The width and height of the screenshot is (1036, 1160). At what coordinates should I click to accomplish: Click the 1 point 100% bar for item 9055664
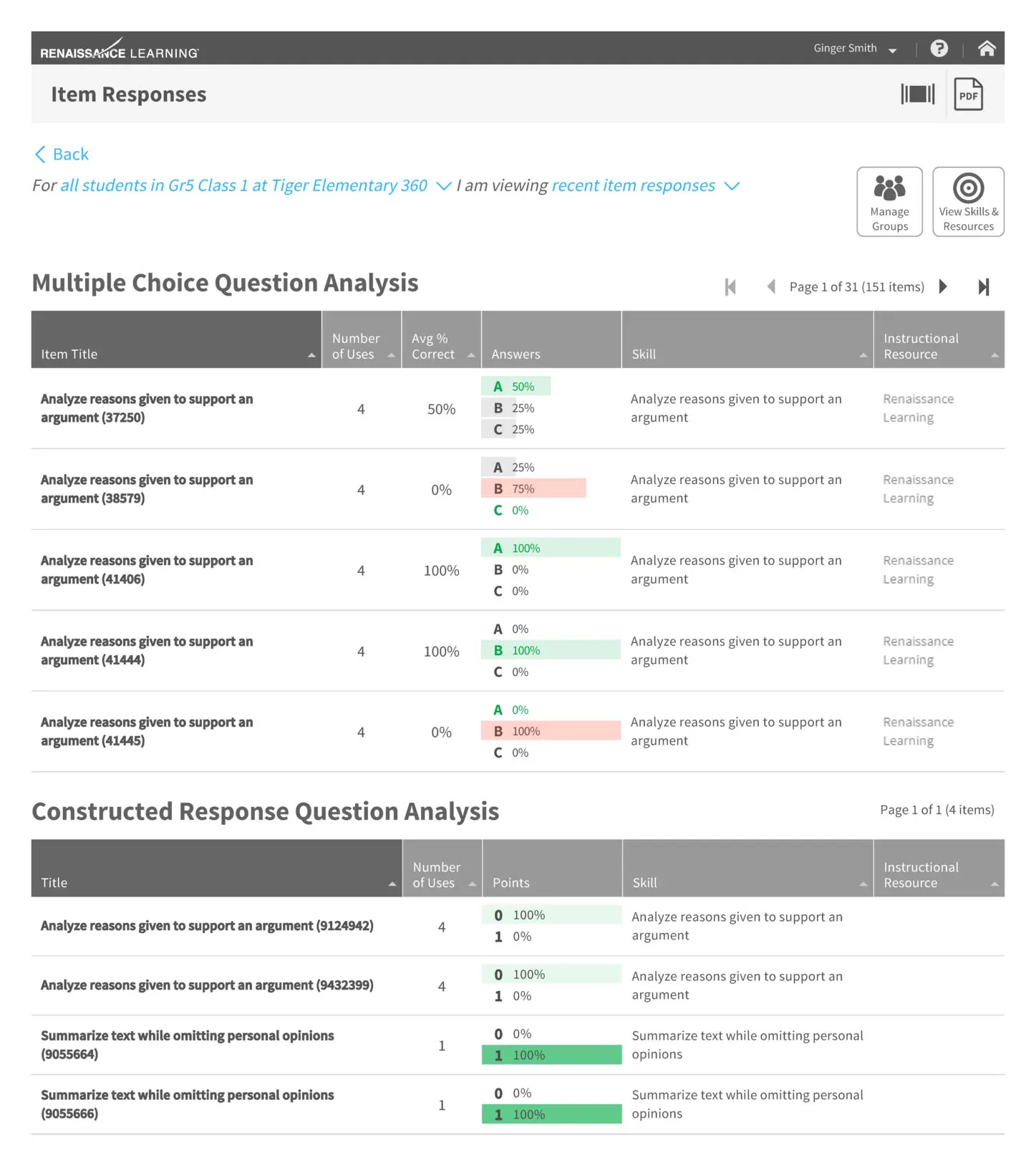coord(551,1055)
